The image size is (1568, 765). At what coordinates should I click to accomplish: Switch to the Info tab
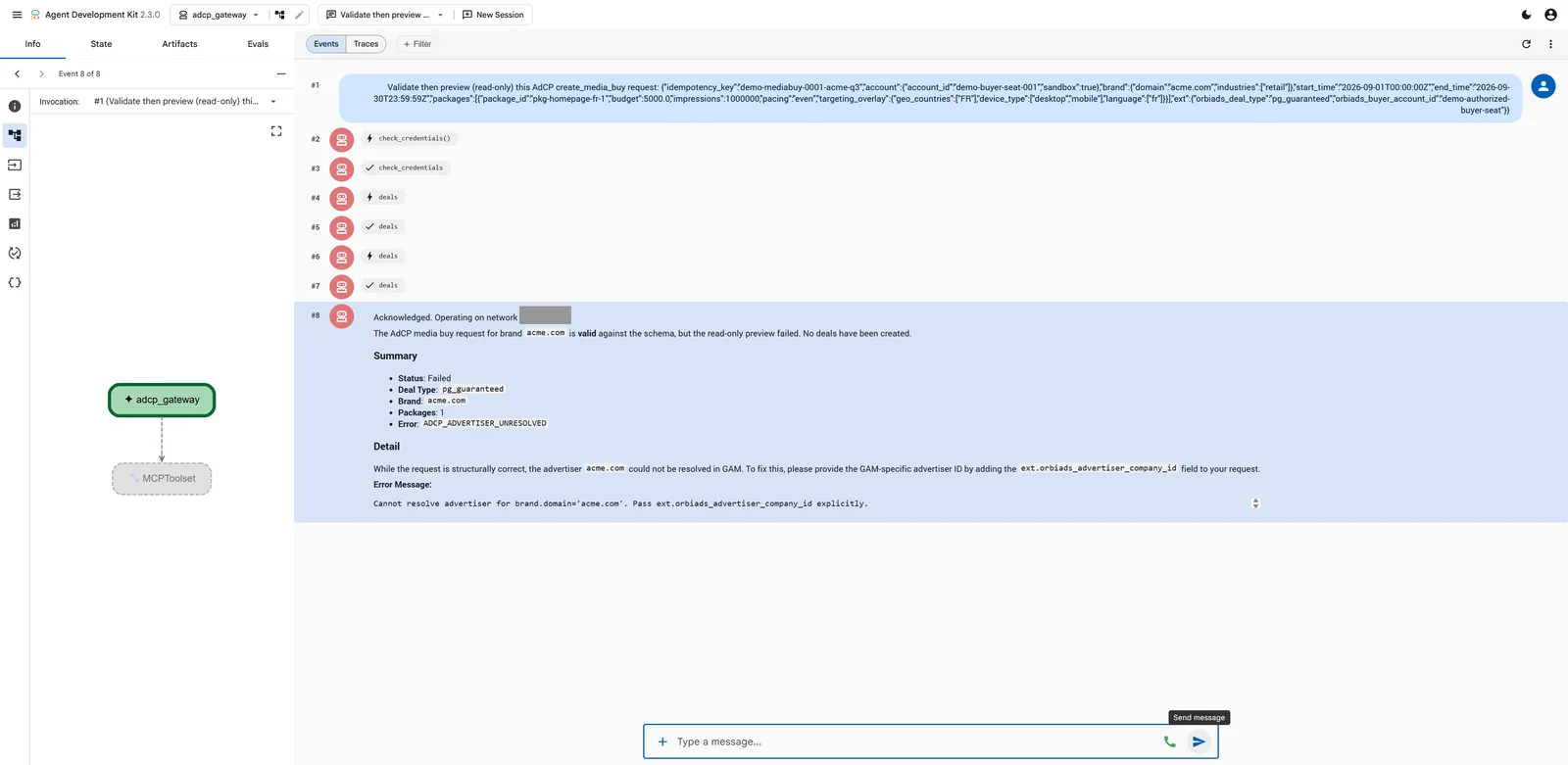32,44
